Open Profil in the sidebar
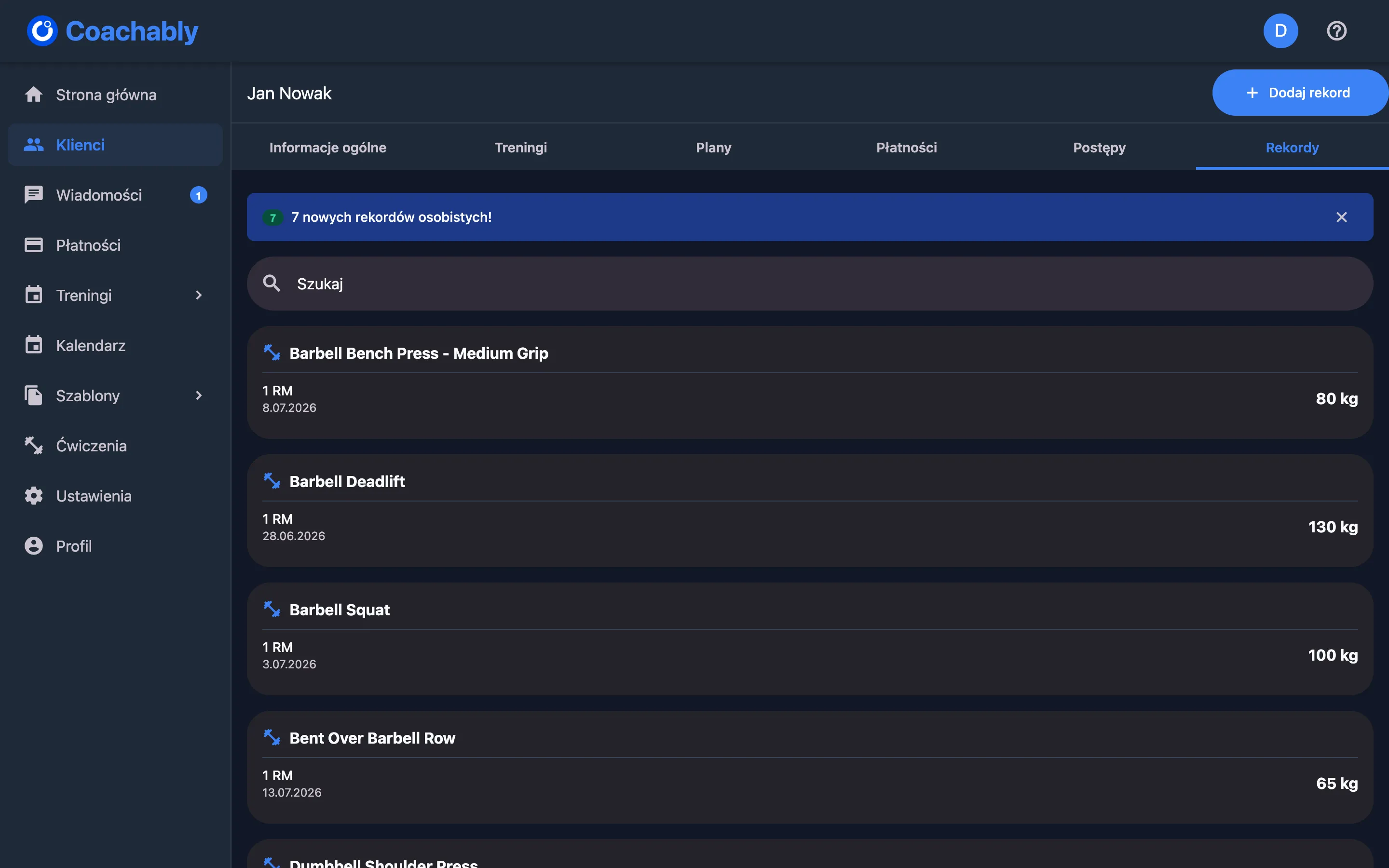 coord(115,546)
